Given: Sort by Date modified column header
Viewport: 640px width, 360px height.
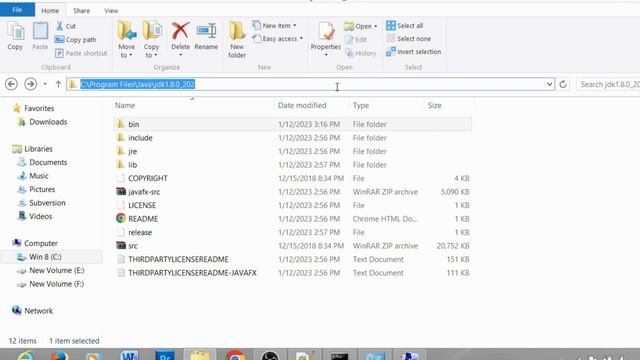Looking at the screenshot, I should [x=302, y=105].
